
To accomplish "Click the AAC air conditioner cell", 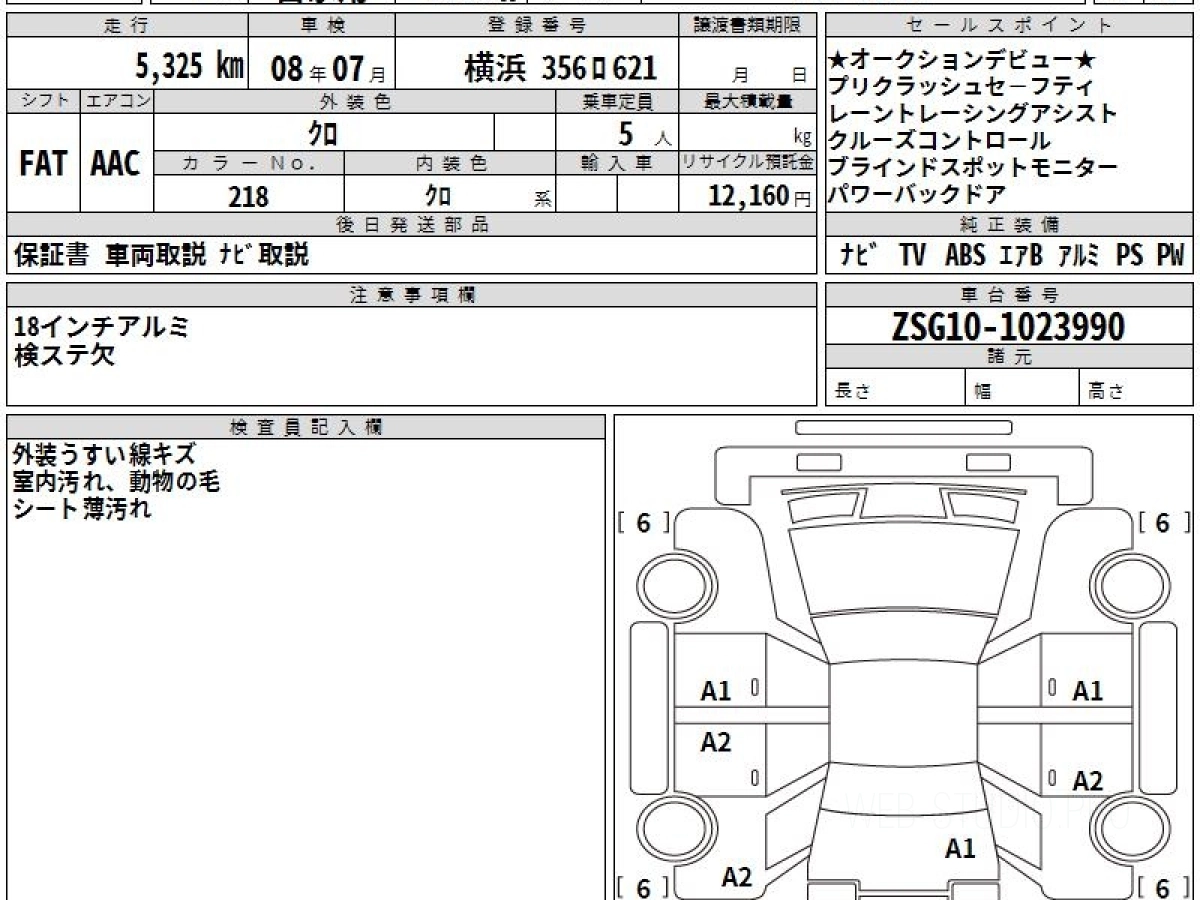I will click(x=117, y=163).
